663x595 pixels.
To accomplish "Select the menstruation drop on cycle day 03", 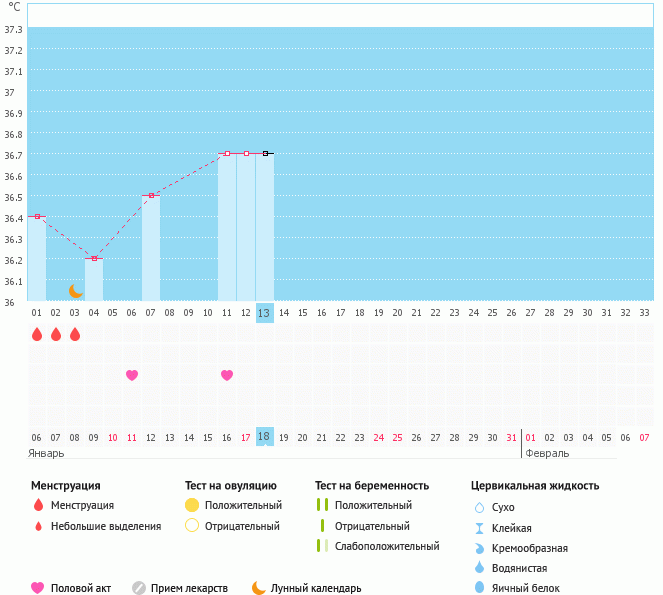I will [75, 334].
